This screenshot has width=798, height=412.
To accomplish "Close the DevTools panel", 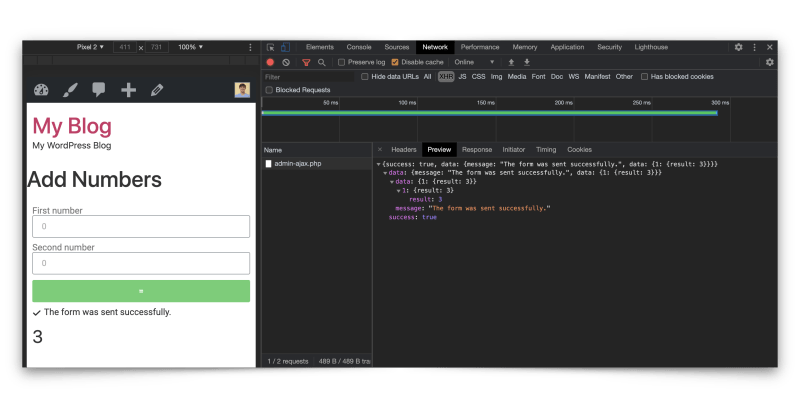I will point(770,47).
